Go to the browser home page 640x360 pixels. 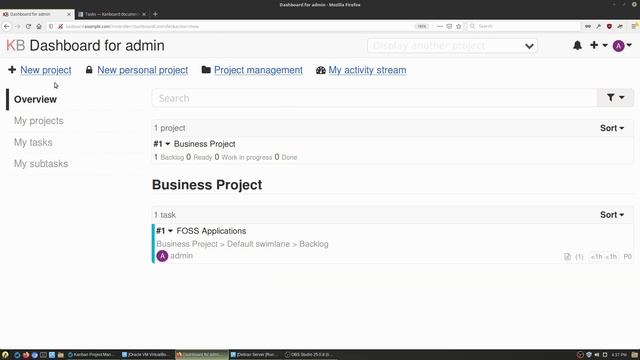[x=39, y=27]
